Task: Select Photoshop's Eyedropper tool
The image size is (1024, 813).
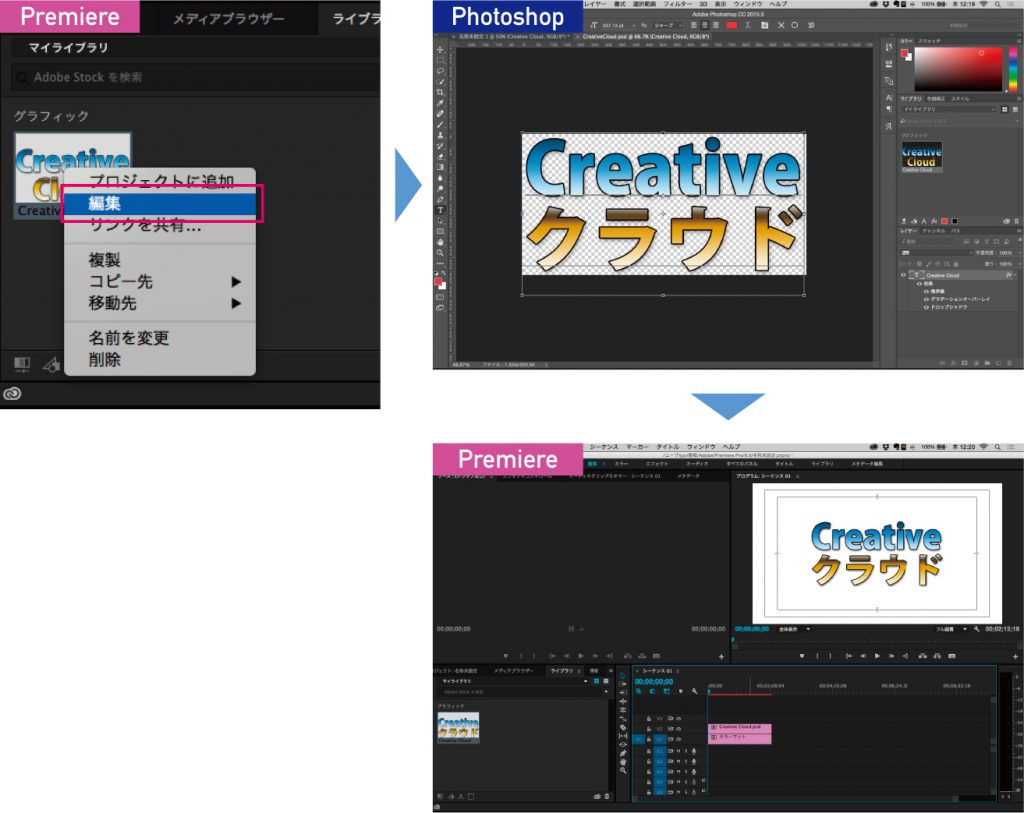Action: click(x=440, y=103)
